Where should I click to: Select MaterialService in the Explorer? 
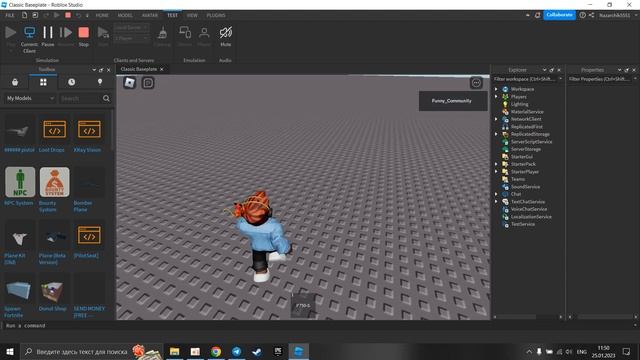(x=527, y=112)
